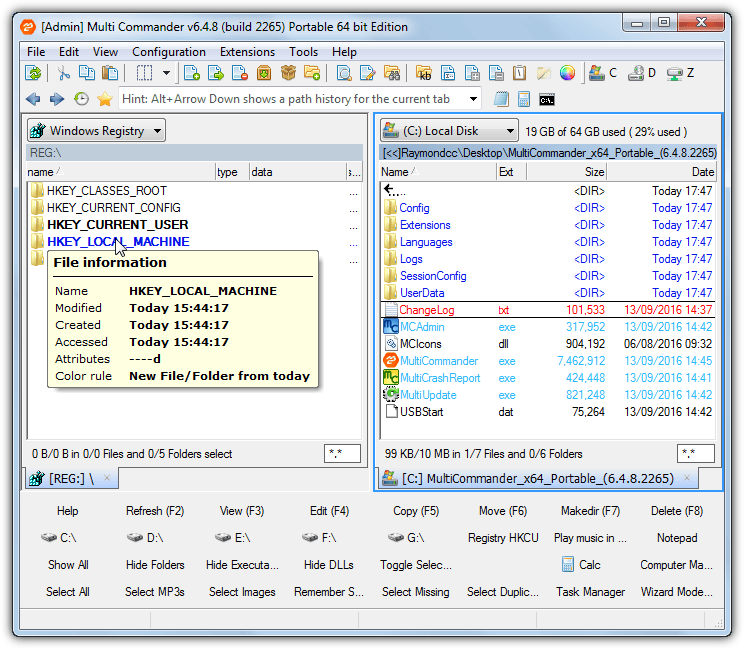
Task: Click the Select Images button
Action: (242, 592)
